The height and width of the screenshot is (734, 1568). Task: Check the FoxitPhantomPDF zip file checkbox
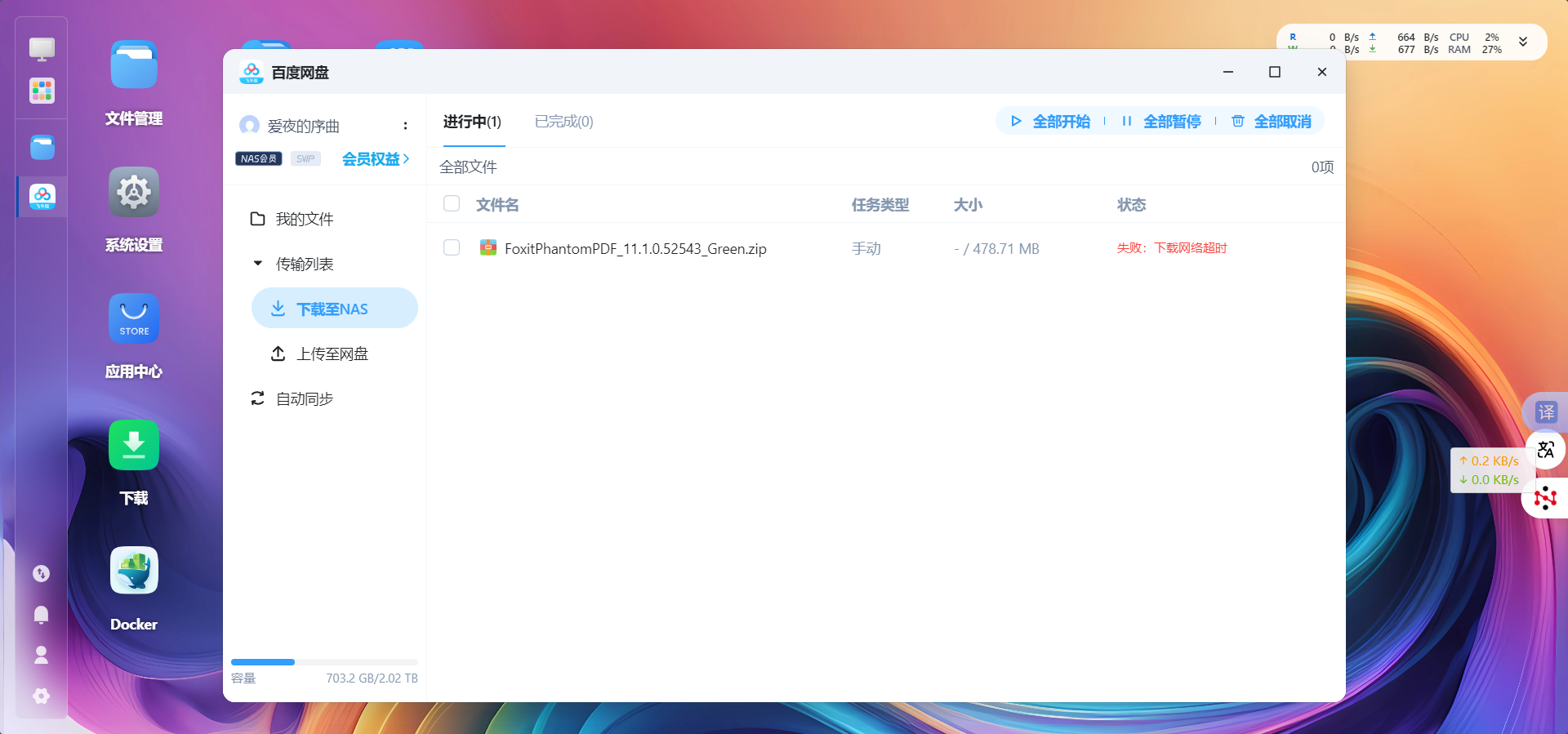452,248
